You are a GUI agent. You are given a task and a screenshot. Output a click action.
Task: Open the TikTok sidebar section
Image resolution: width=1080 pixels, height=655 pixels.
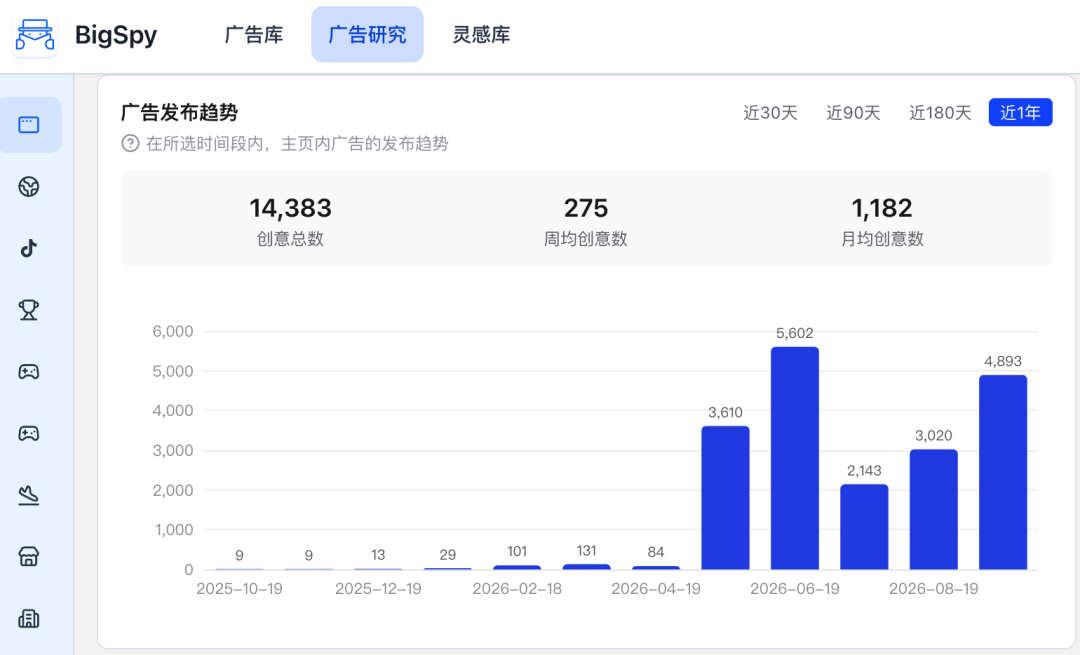29,248
